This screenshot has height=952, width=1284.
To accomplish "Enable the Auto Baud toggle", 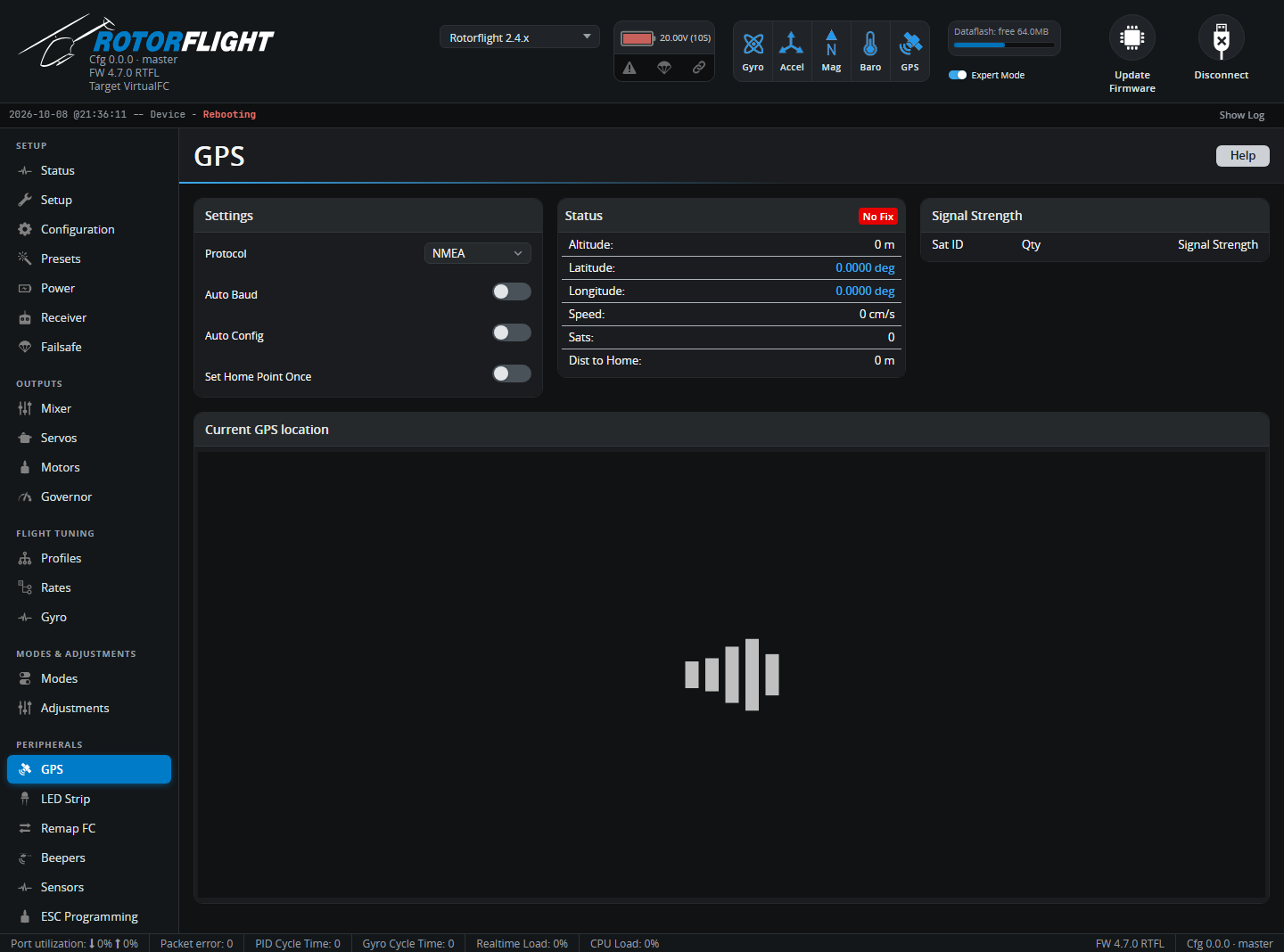I will (x=512, y=291).
